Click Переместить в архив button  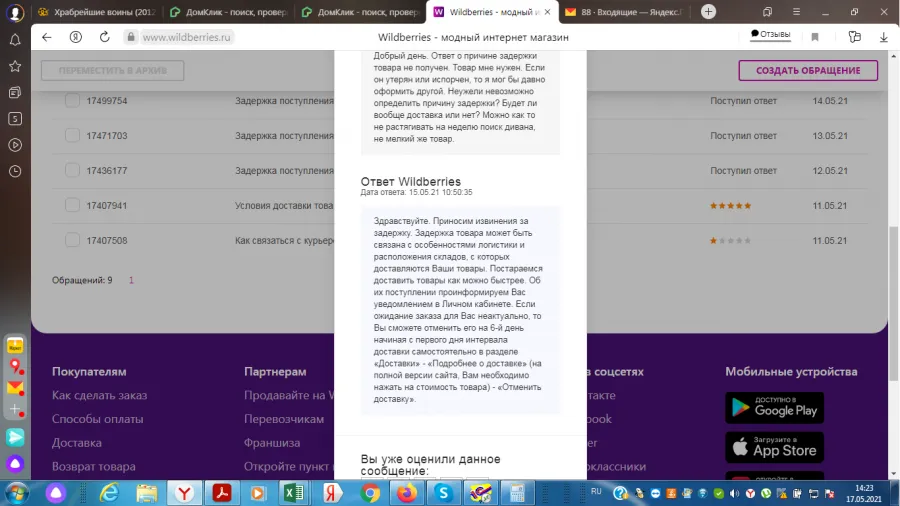point(112,71)
